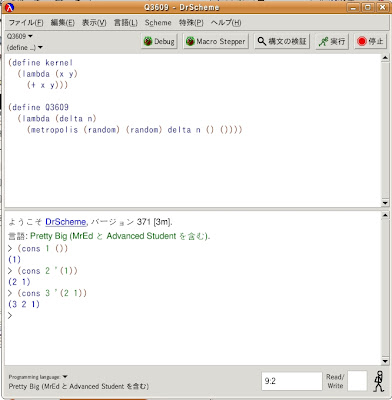The width and height of the screenshot is (392, 400).
Task: Click the '(define Q3609' line
Action: pyautogui.click(x=38, y=107)
